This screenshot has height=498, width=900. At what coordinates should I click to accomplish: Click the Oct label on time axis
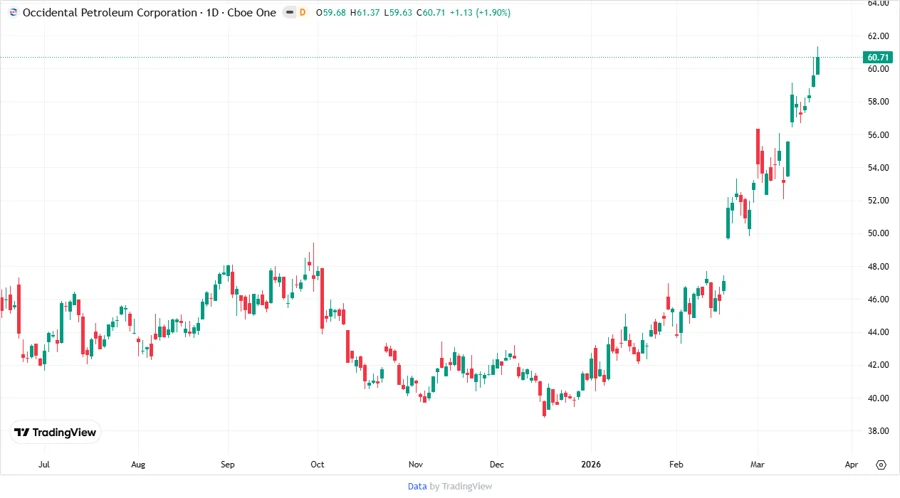317,465
